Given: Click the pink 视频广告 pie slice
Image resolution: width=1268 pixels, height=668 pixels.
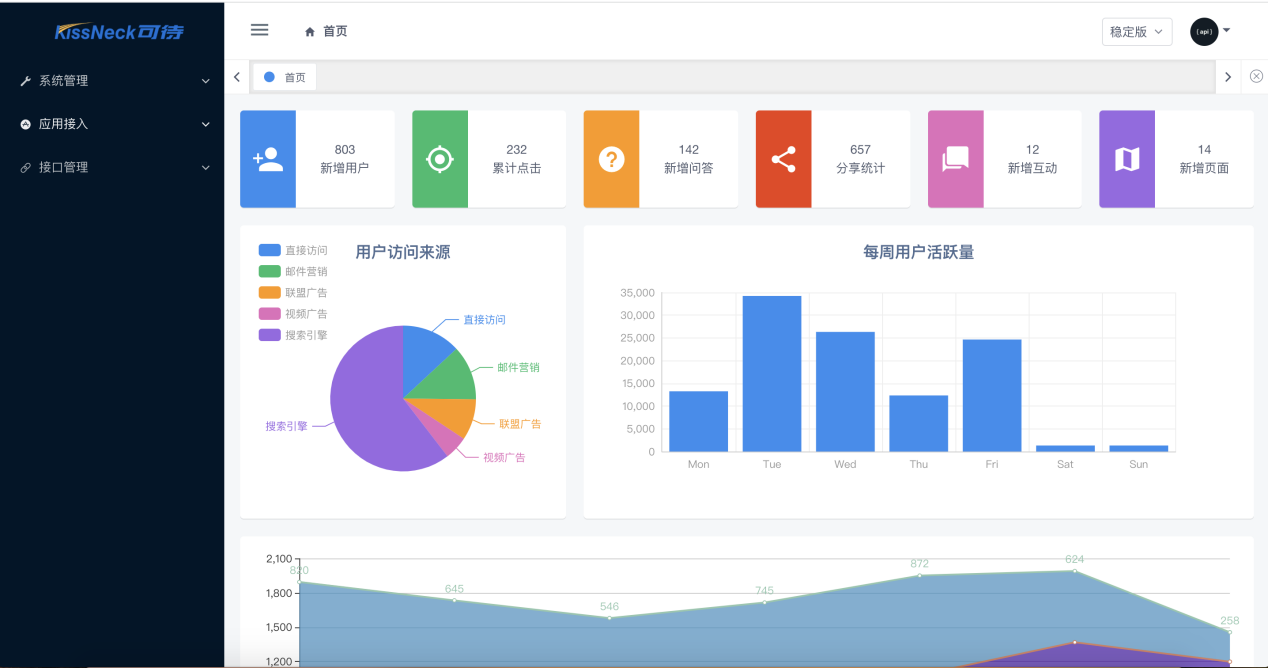Looking at the screenshot, I should coord(443,440).
